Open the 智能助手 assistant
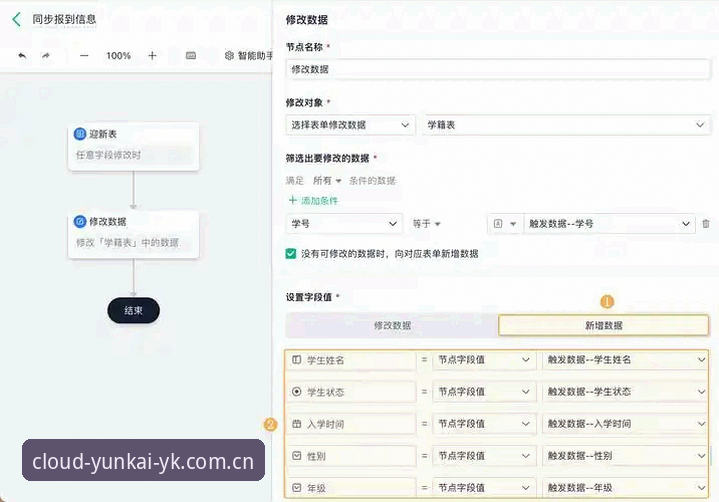Viewport: 719px width, 502px height. click(x=249, y=56)
